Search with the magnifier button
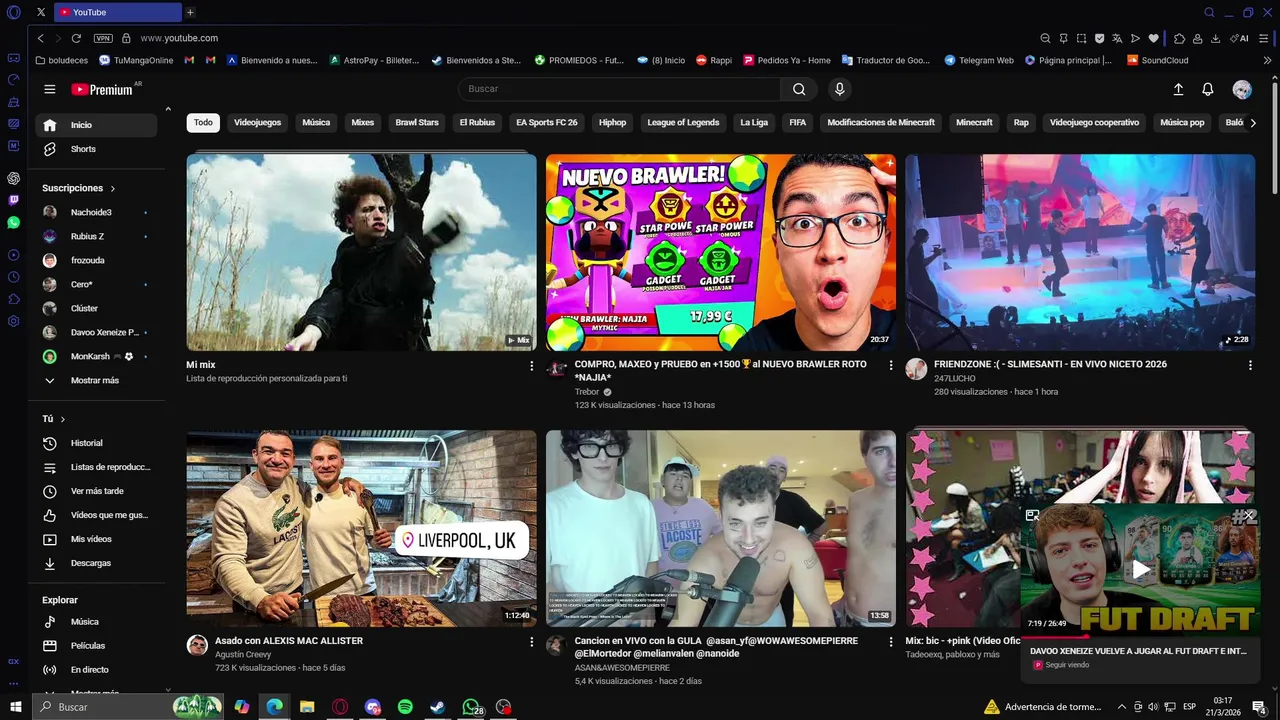1280x720 pixels. [x=799, y=89]
